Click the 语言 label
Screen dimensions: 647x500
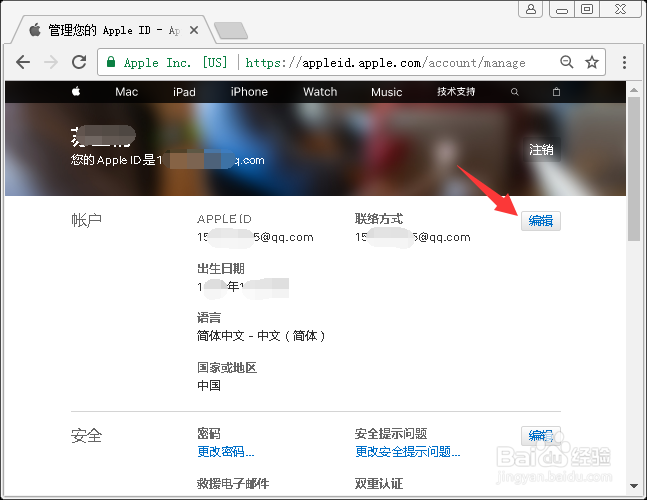click(x=209, y=318)
